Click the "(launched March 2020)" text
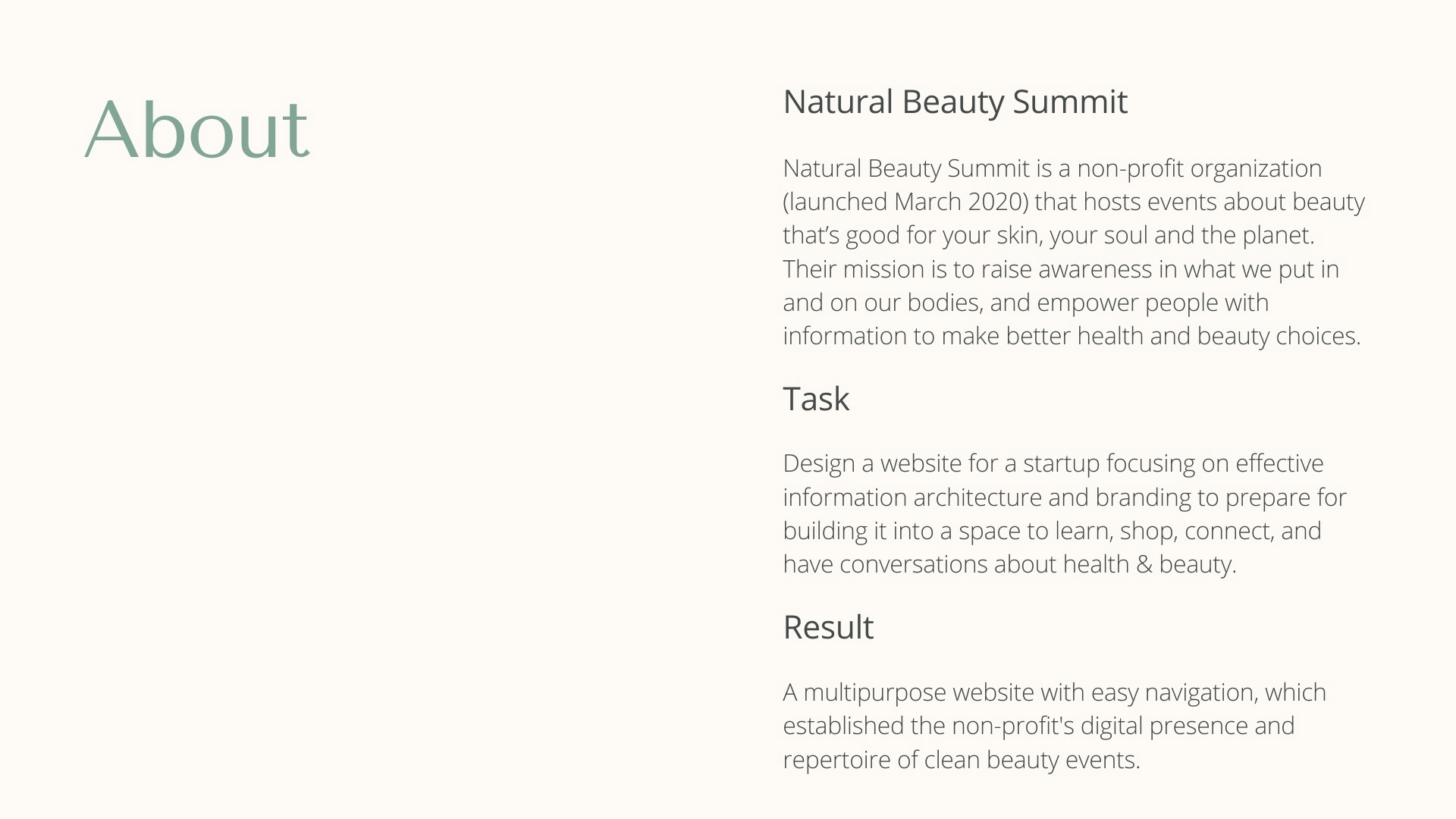Screen dimensions: 1456x819 (905, 202)
